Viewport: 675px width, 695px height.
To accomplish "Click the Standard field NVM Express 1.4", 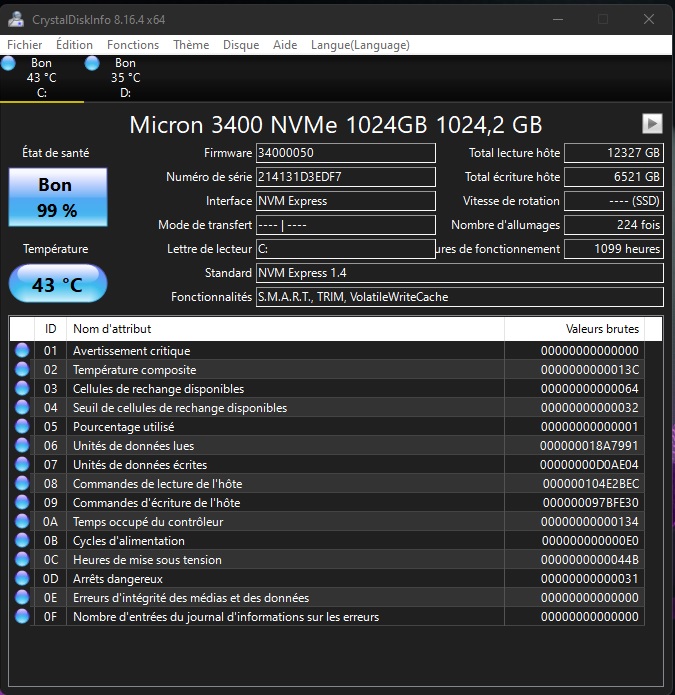I will pos(460,273).
